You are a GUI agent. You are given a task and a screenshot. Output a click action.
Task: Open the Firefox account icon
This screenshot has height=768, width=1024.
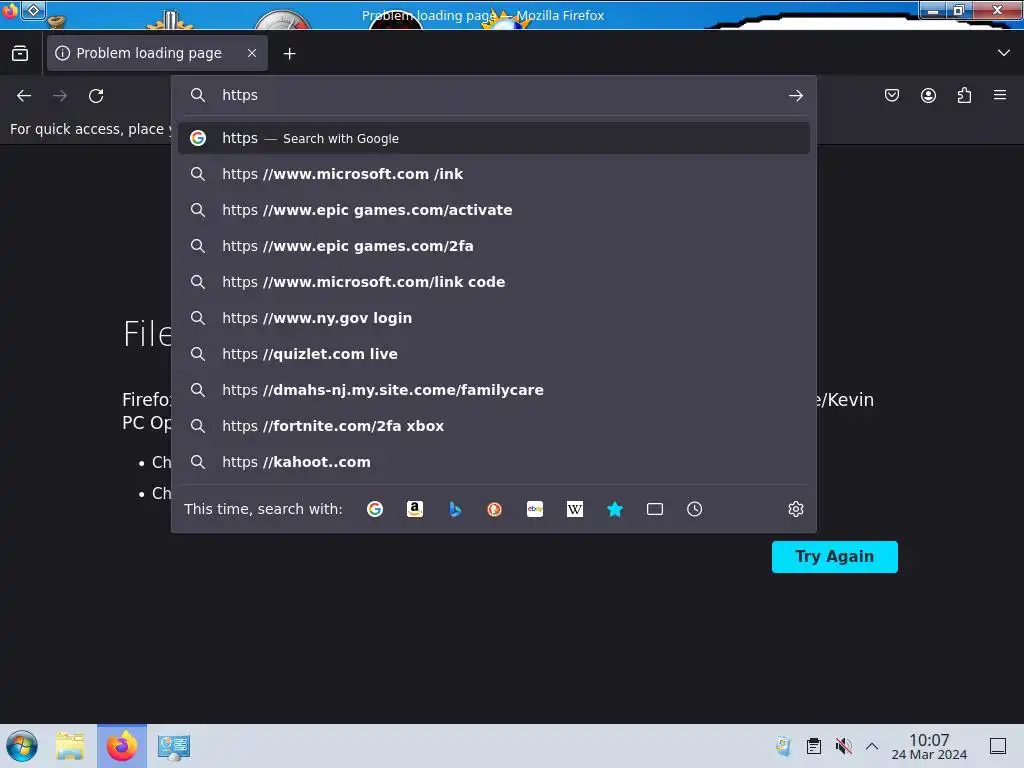pyautogui.click(x=928, y=95)
